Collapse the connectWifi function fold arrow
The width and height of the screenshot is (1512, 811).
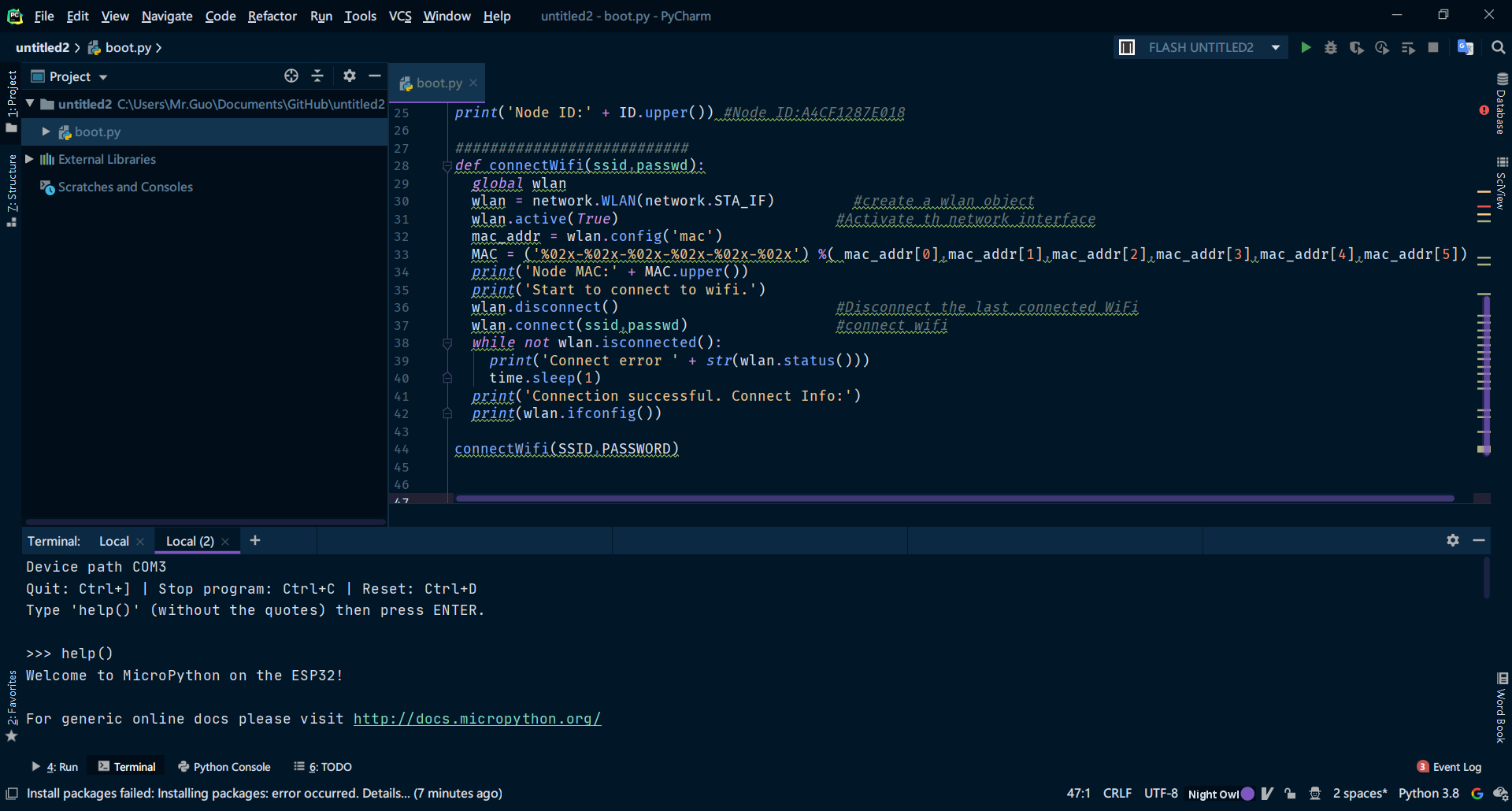click(x=447, y=166)
